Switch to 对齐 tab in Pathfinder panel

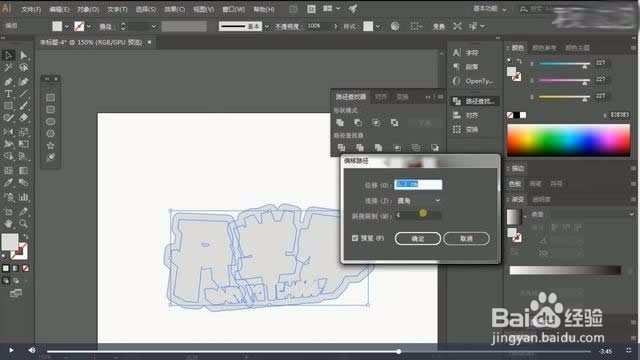coord(381,97)
